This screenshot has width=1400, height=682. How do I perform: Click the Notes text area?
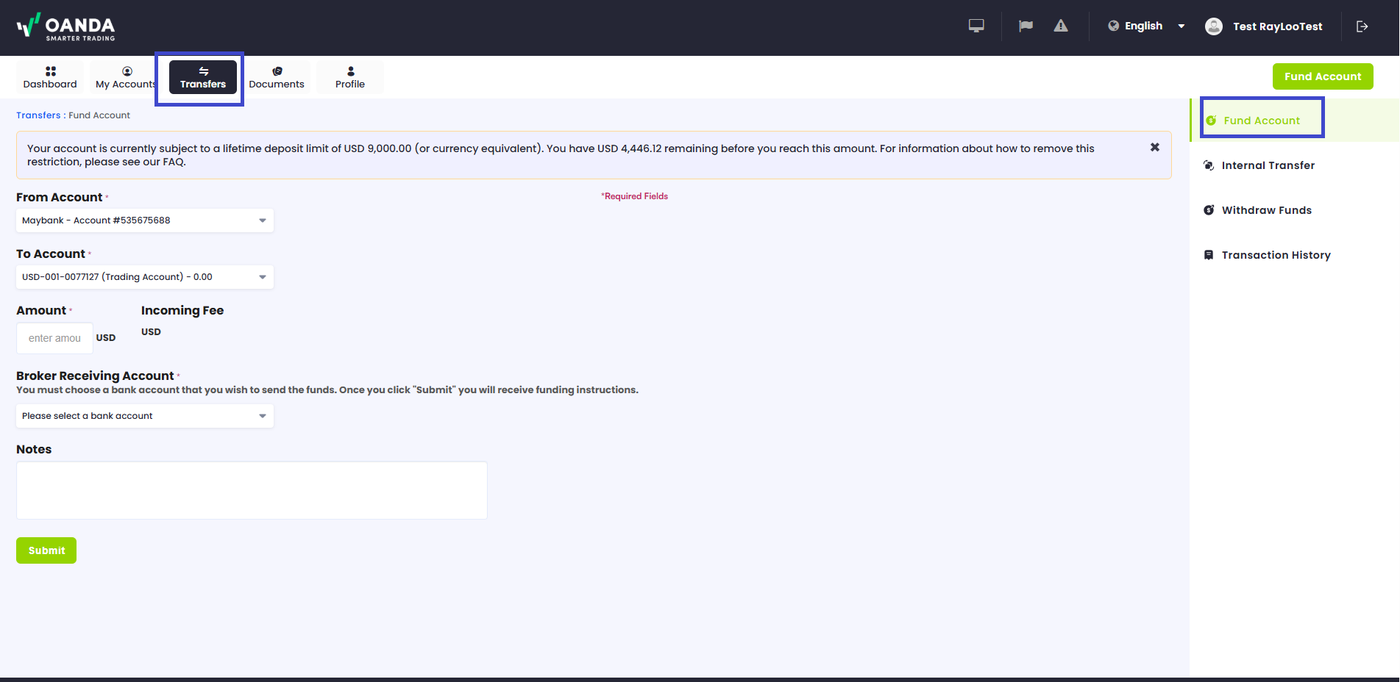252,490
